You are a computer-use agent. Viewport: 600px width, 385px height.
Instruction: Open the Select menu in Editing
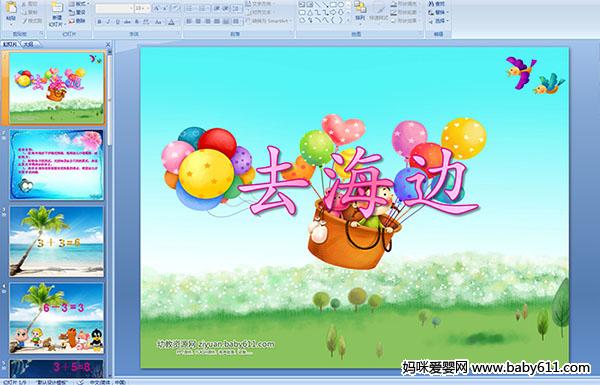point(438,21)
